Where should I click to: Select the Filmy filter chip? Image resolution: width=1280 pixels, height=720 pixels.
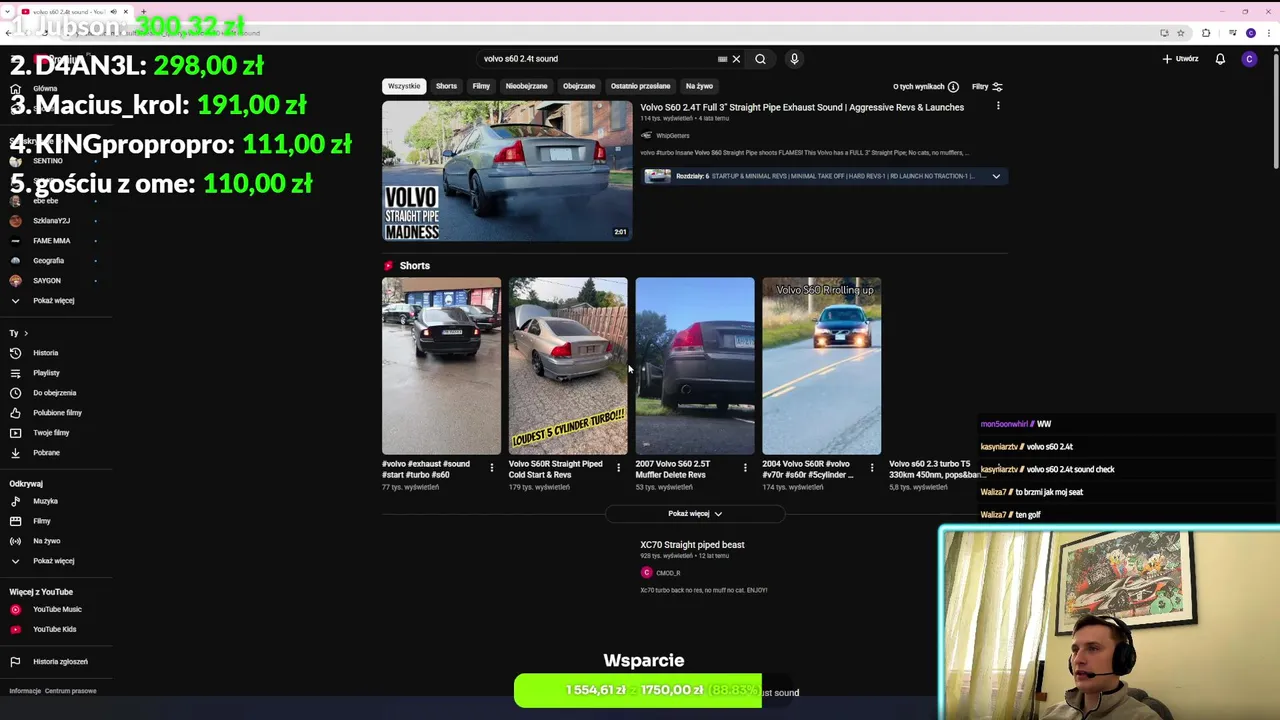[481, 86]
